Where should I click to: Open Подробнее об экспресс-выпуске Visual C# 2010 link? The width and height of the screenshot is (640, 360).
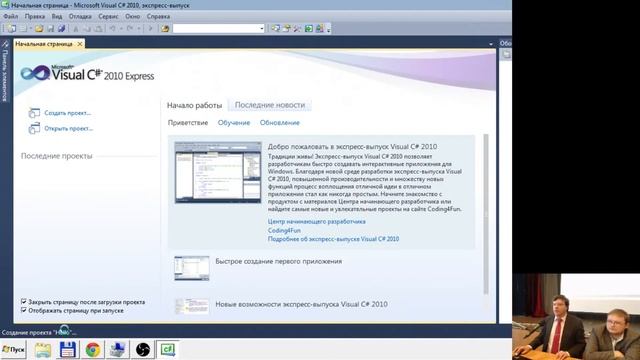[333, 239]
